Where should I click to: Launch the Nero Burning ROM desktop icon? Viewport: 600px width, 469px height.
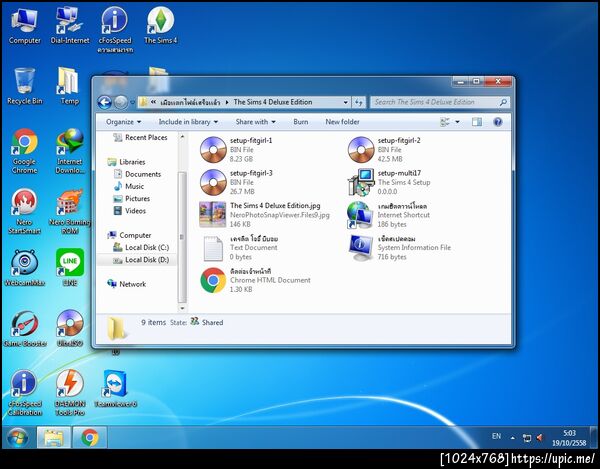pyautogui.click(x=70, y=212)
